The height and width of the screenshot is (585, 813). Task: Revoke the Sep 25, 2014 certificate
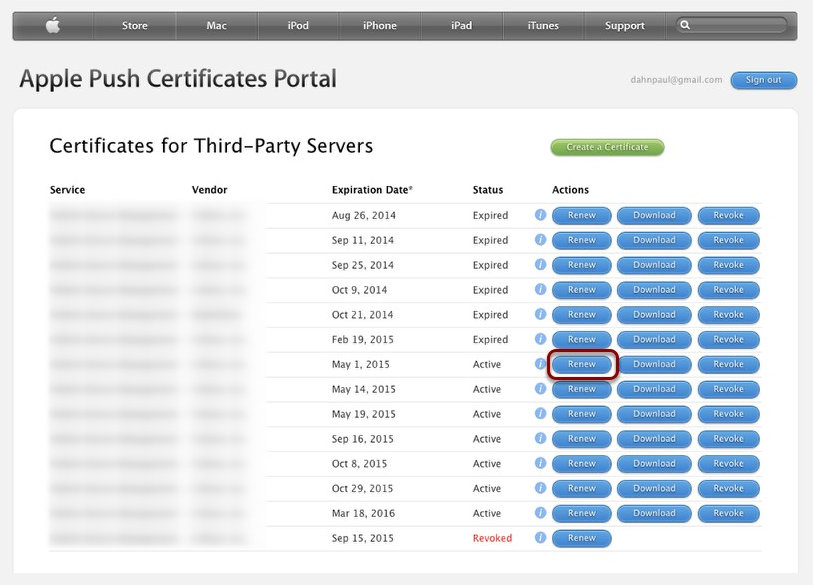[x=728, y=265]
